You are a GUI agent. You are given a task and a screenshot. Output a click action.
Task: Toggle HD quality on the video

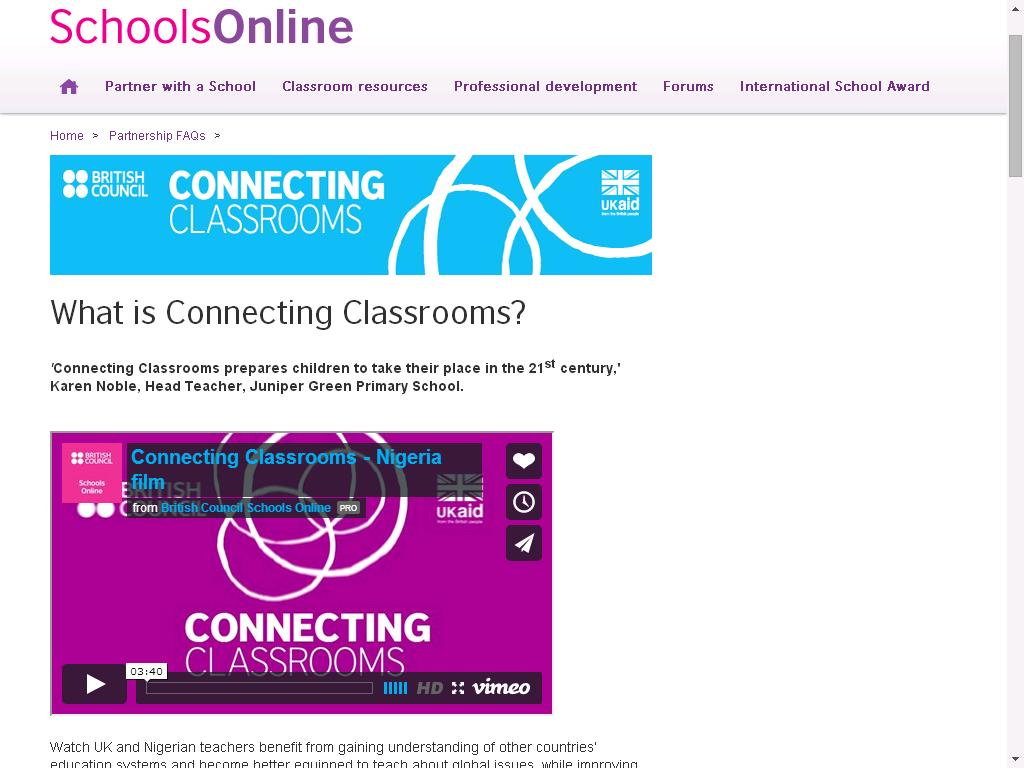430,688
